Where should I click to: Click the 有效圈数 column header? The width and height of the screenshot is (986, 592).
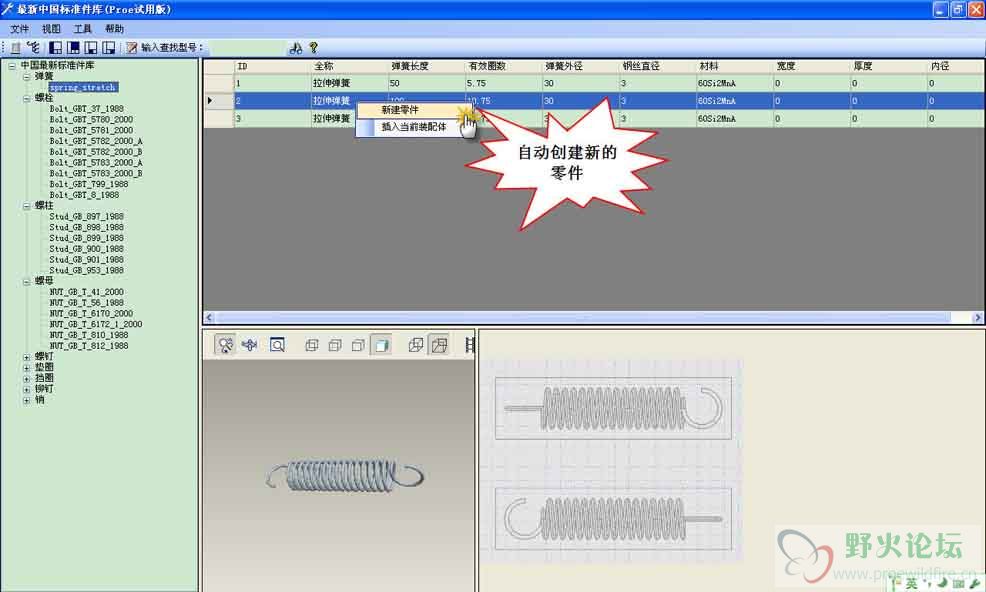click(504, 66)
